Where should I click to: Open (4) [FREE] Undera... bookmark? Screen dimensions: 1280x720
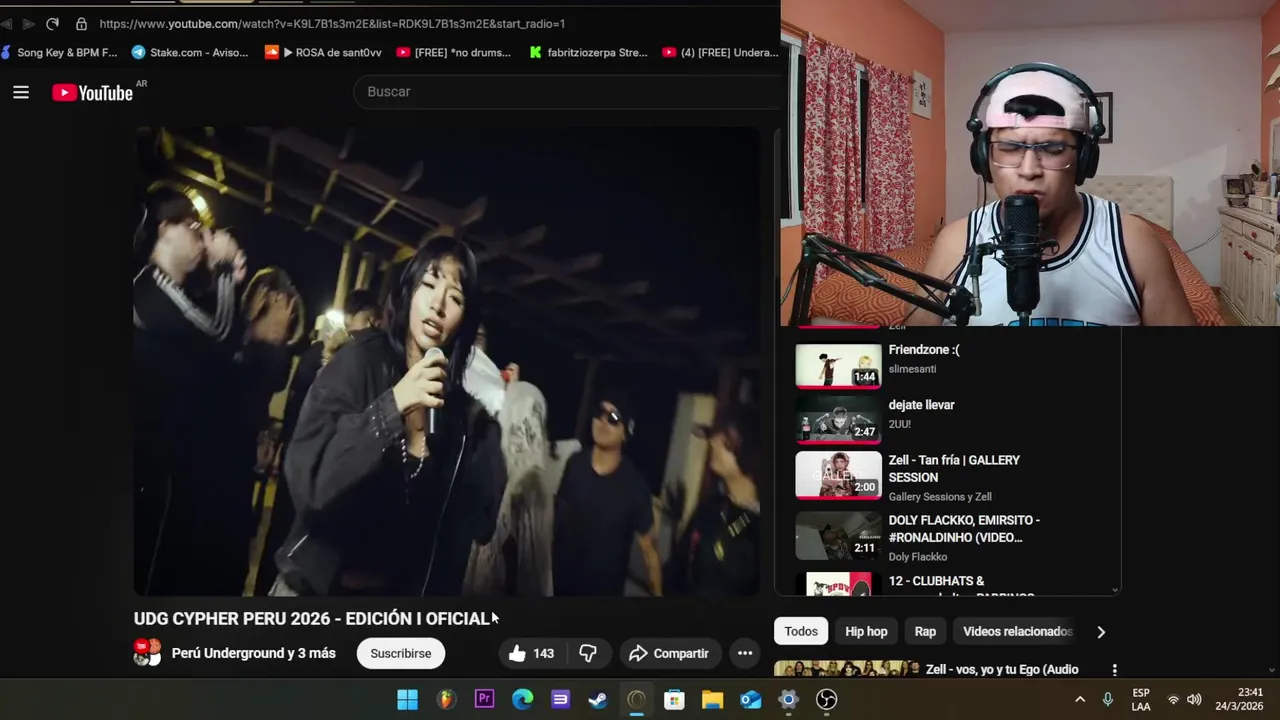[720, 52]
